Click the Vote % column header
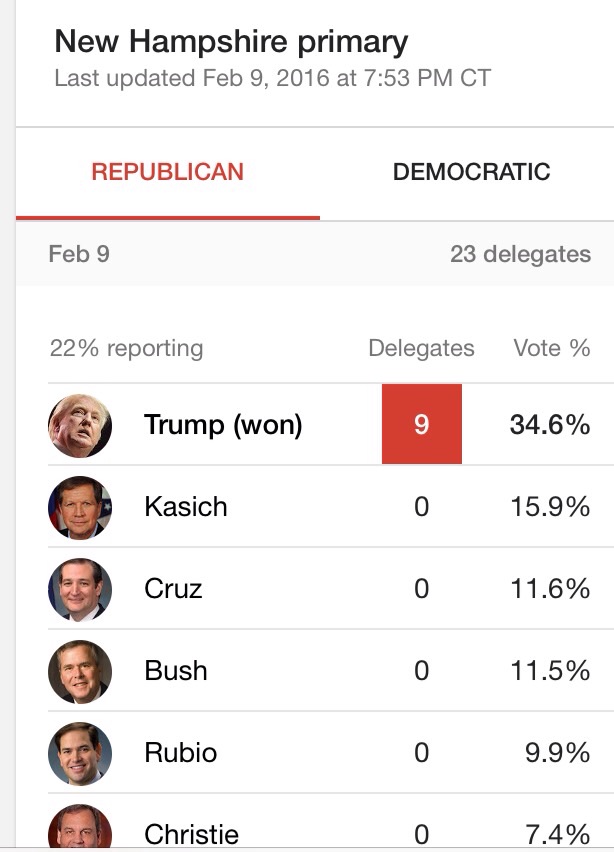614x852 pixels. coord(552,348)
